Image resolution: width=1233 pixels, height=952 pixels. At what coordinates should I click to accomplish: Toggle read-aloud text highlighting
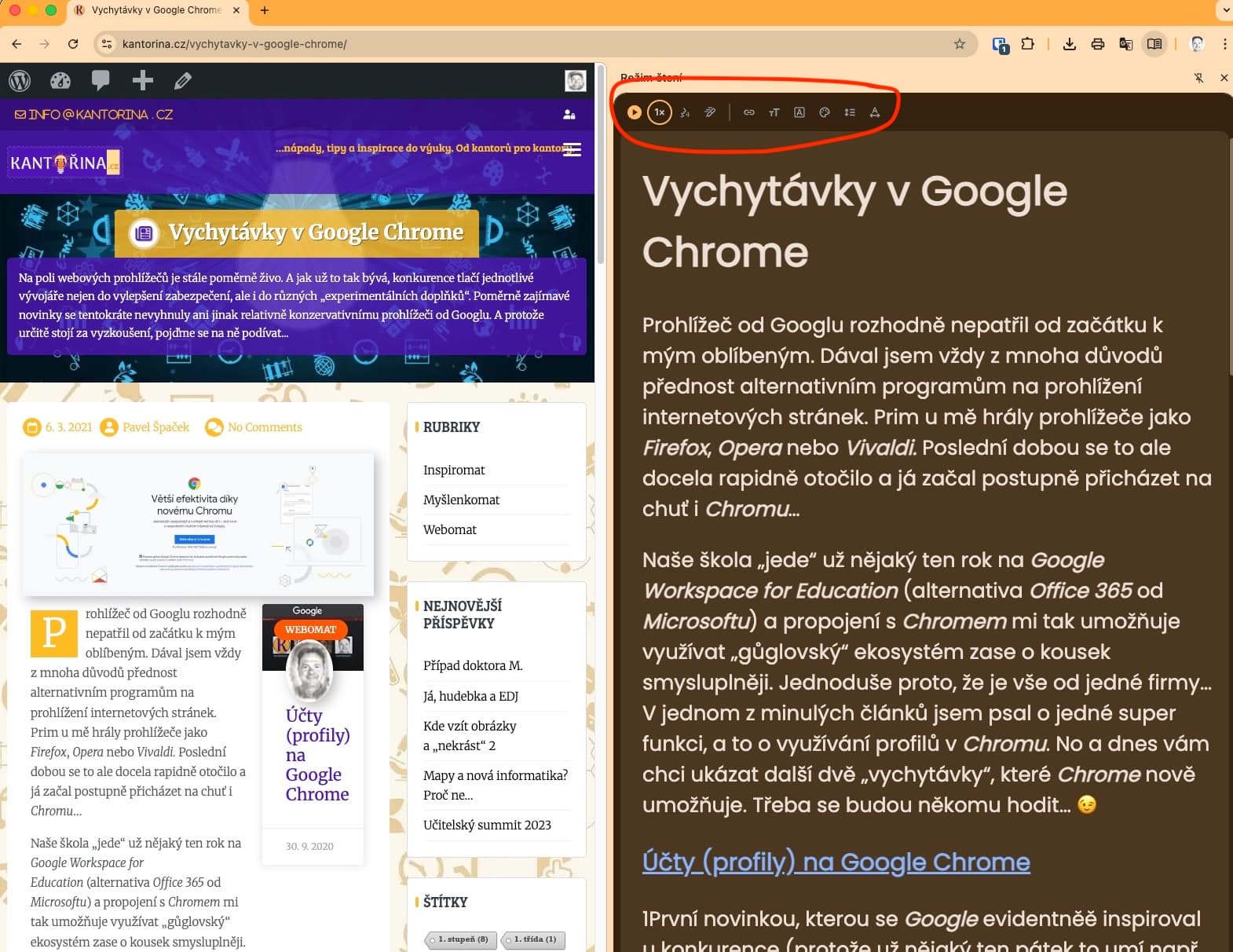point(710,112)
